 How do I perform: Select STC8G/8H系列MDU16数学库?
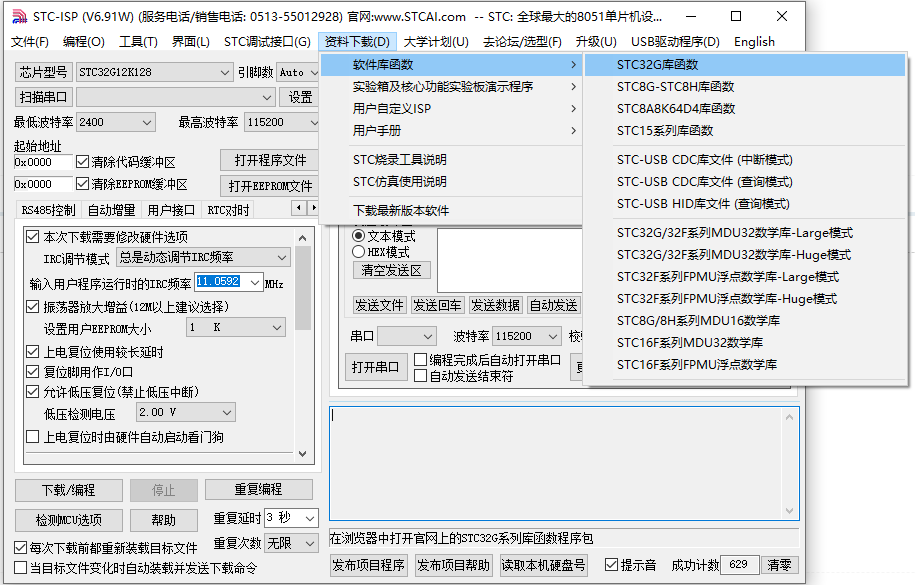tap(745, 321)
